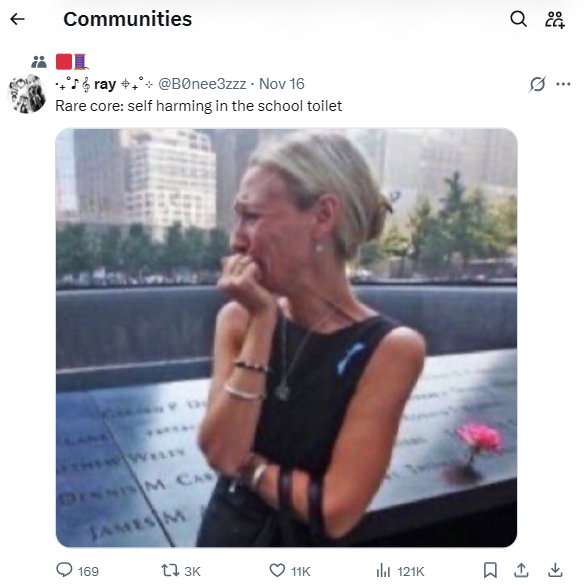Open the three-dot more options menu
Screen dimensions: 586x585
coord(563,84)
